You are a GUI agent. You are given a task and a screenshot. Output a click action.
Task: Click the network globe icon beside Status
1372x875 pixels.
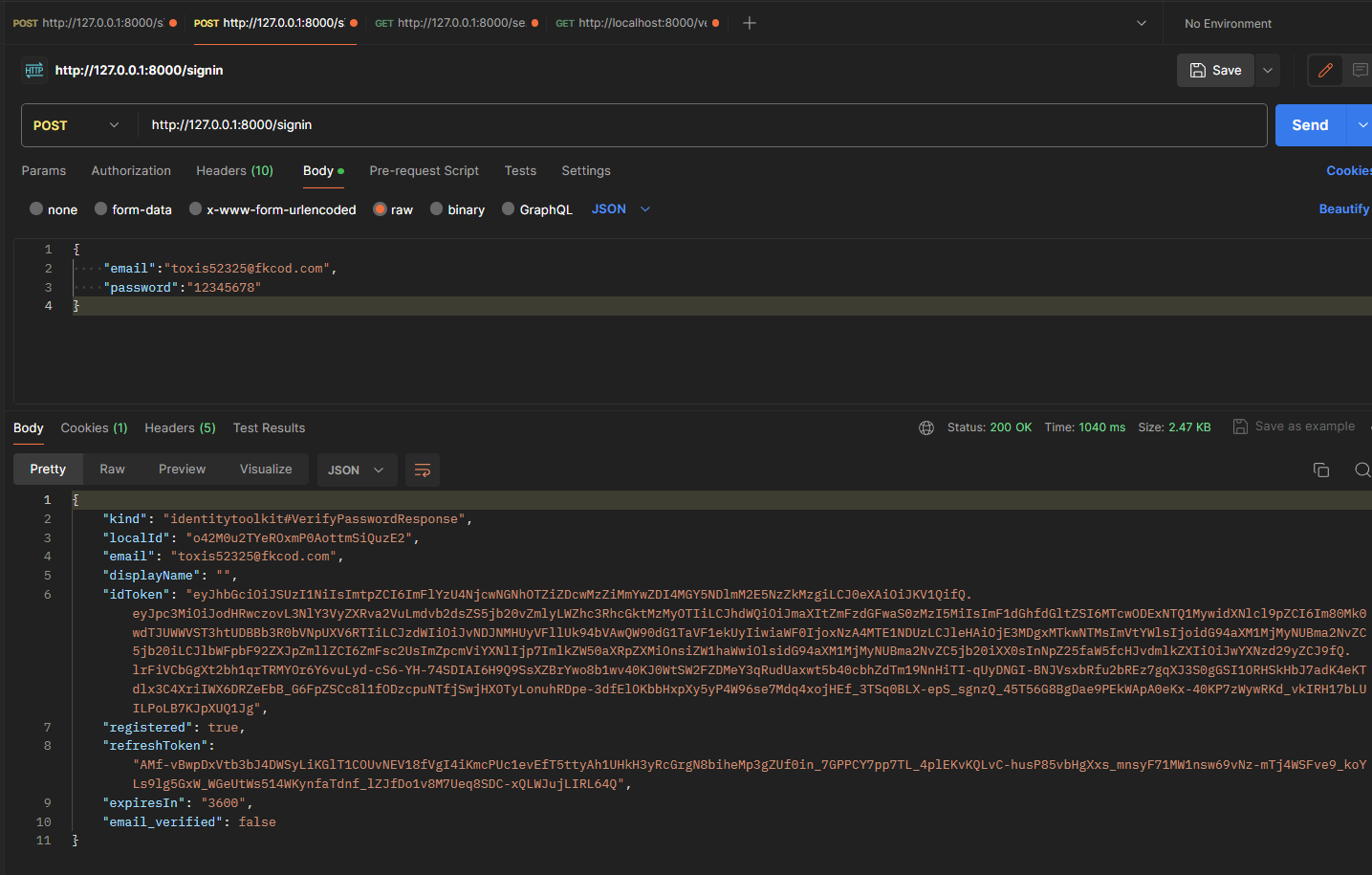pyautogui.click(x=926, y=427)
